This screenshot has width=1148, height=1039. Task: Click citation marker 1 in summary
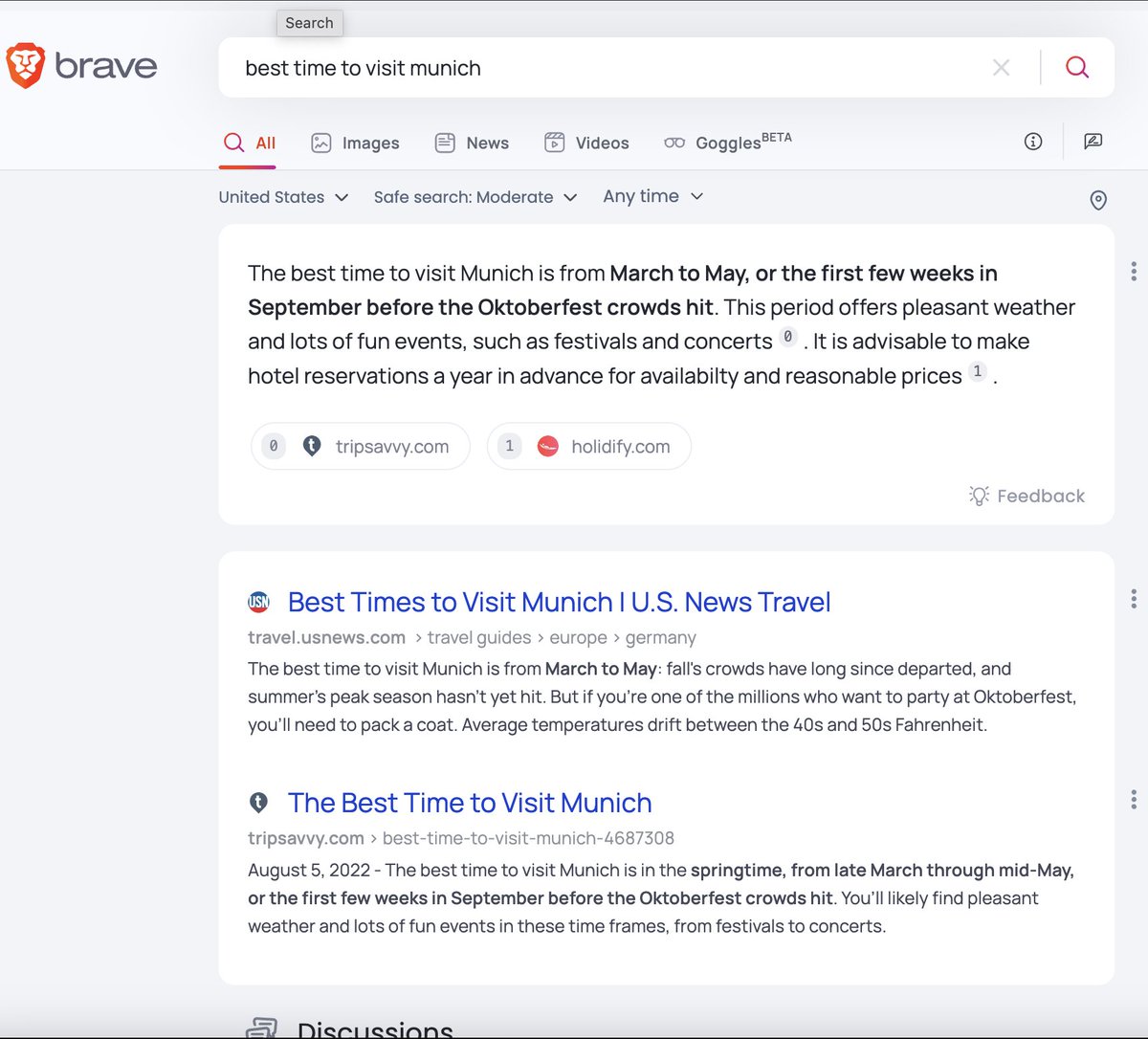(x=977, y=371)
